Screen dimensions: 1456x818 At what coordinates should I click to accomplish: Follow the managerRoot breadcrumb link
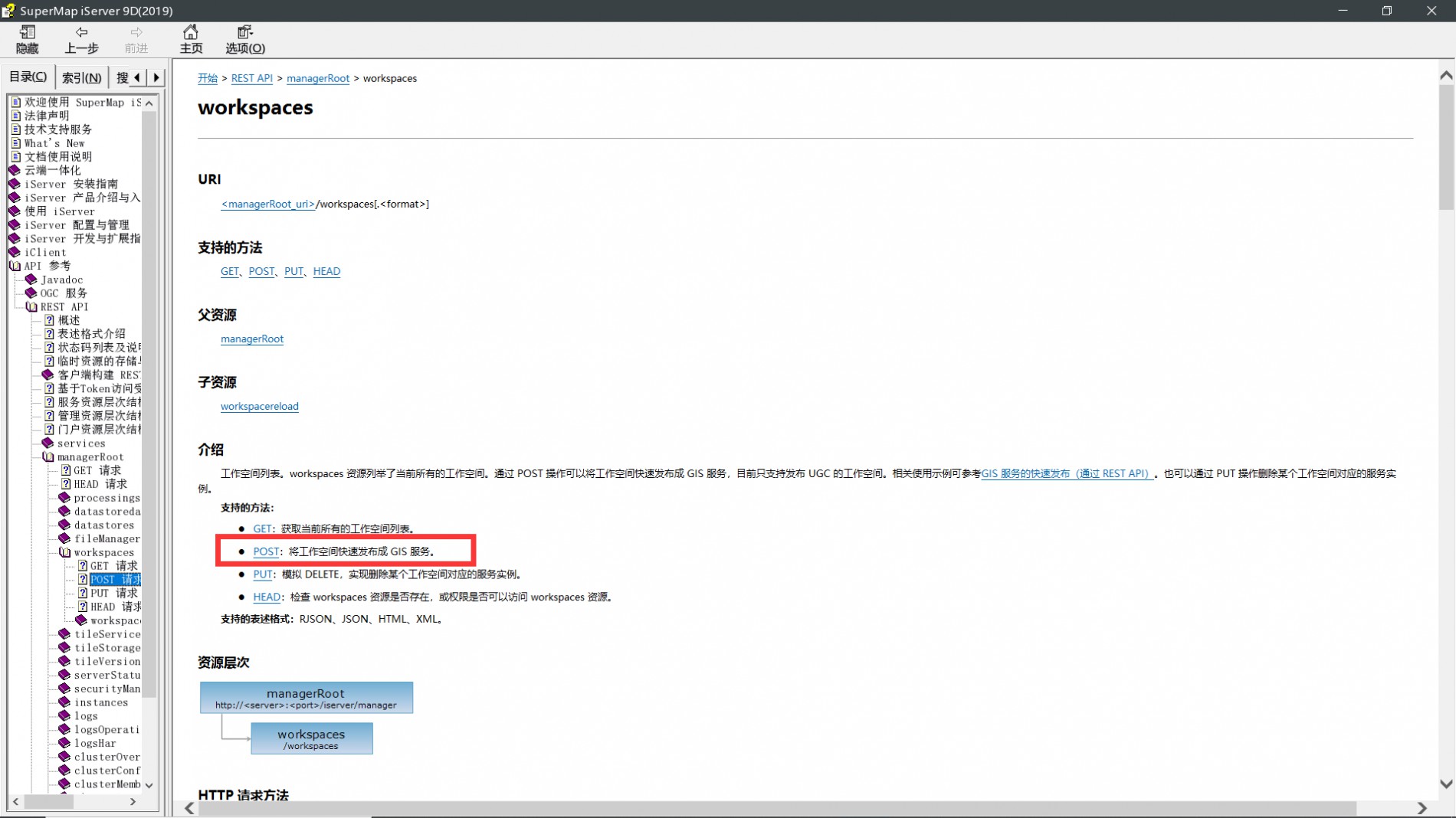click(318, 78)
